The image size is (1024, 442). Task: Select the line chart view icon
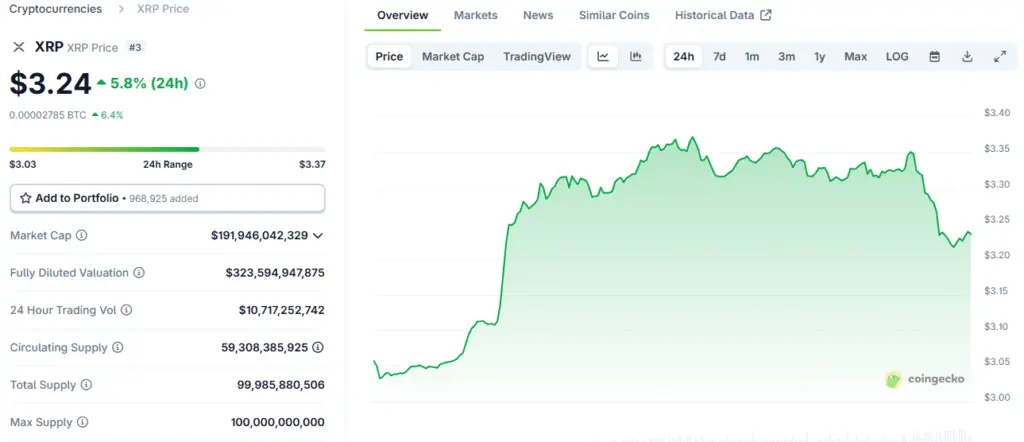603,57
